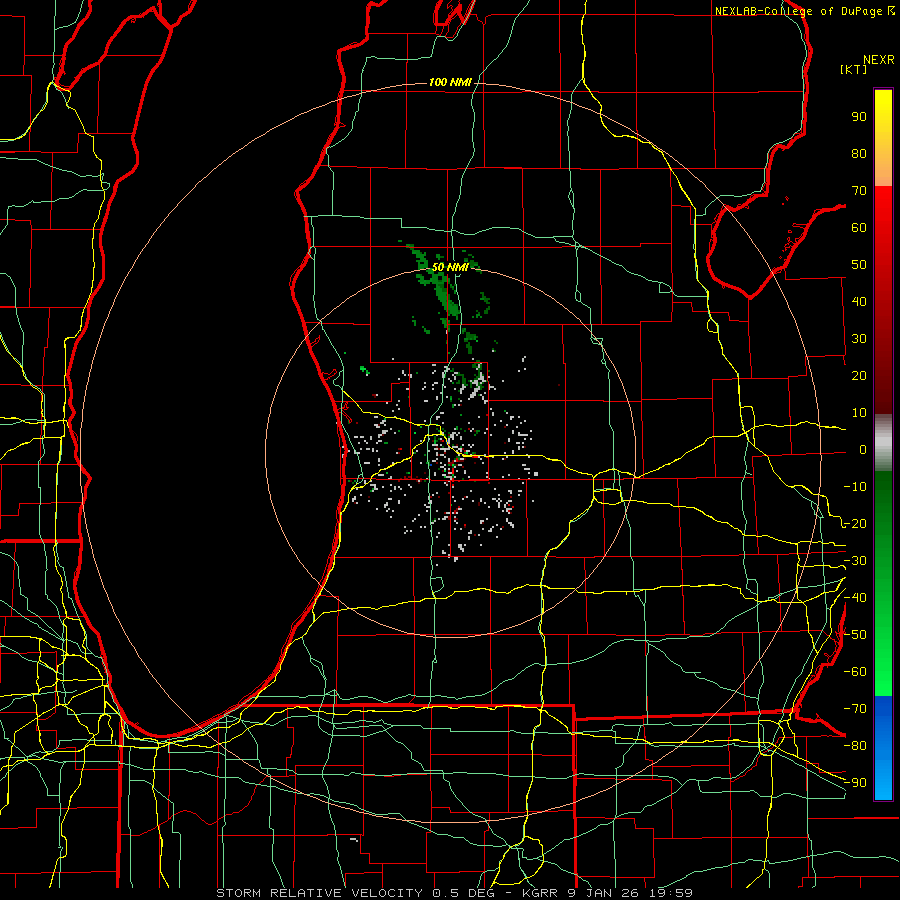Select the 40 value on the velocity scale
900x900 pixels.
[859, 301]
